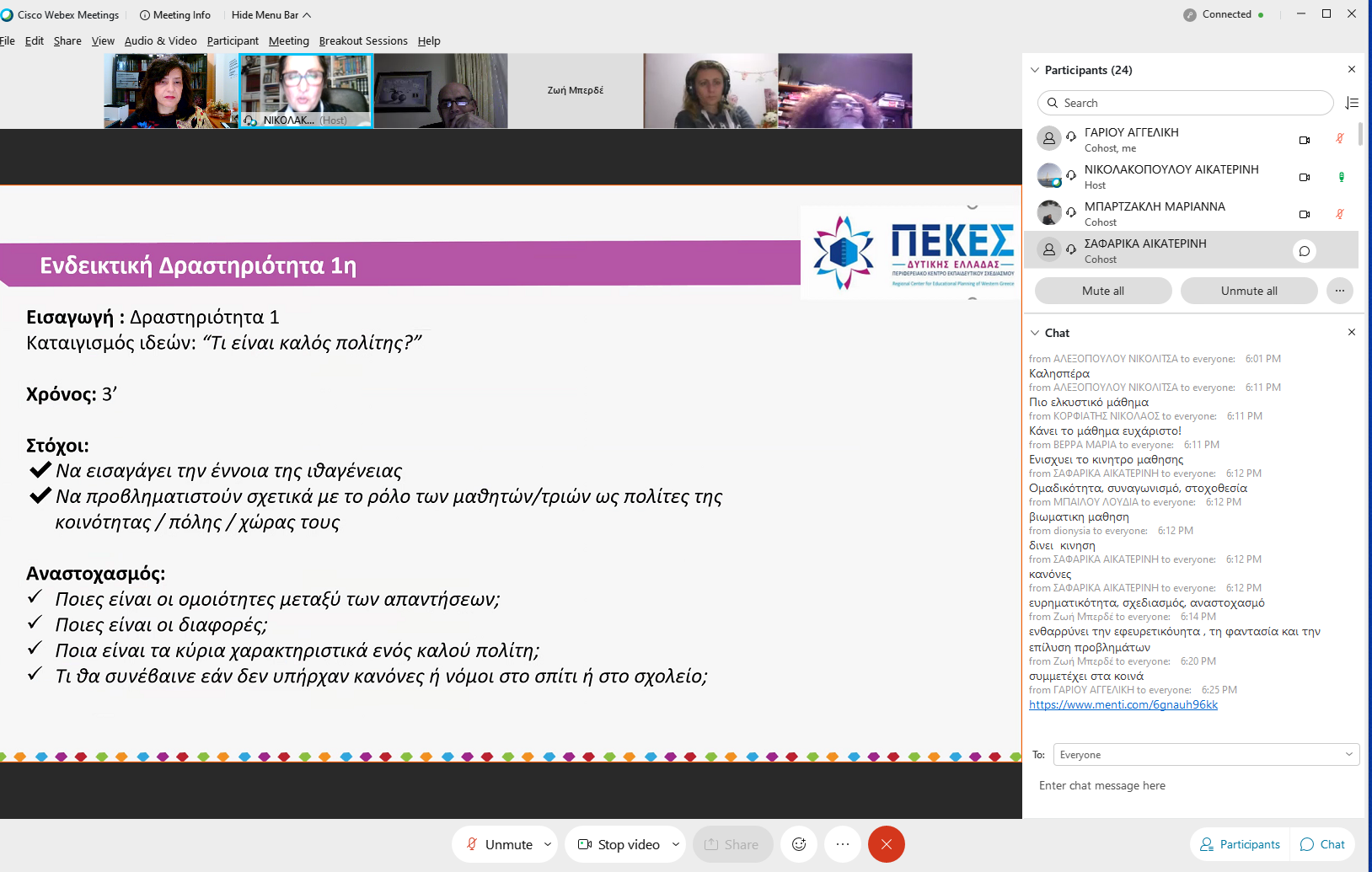Click the participants list scrollbar
Screen dimensions: 1372x872
(1360, 135)
